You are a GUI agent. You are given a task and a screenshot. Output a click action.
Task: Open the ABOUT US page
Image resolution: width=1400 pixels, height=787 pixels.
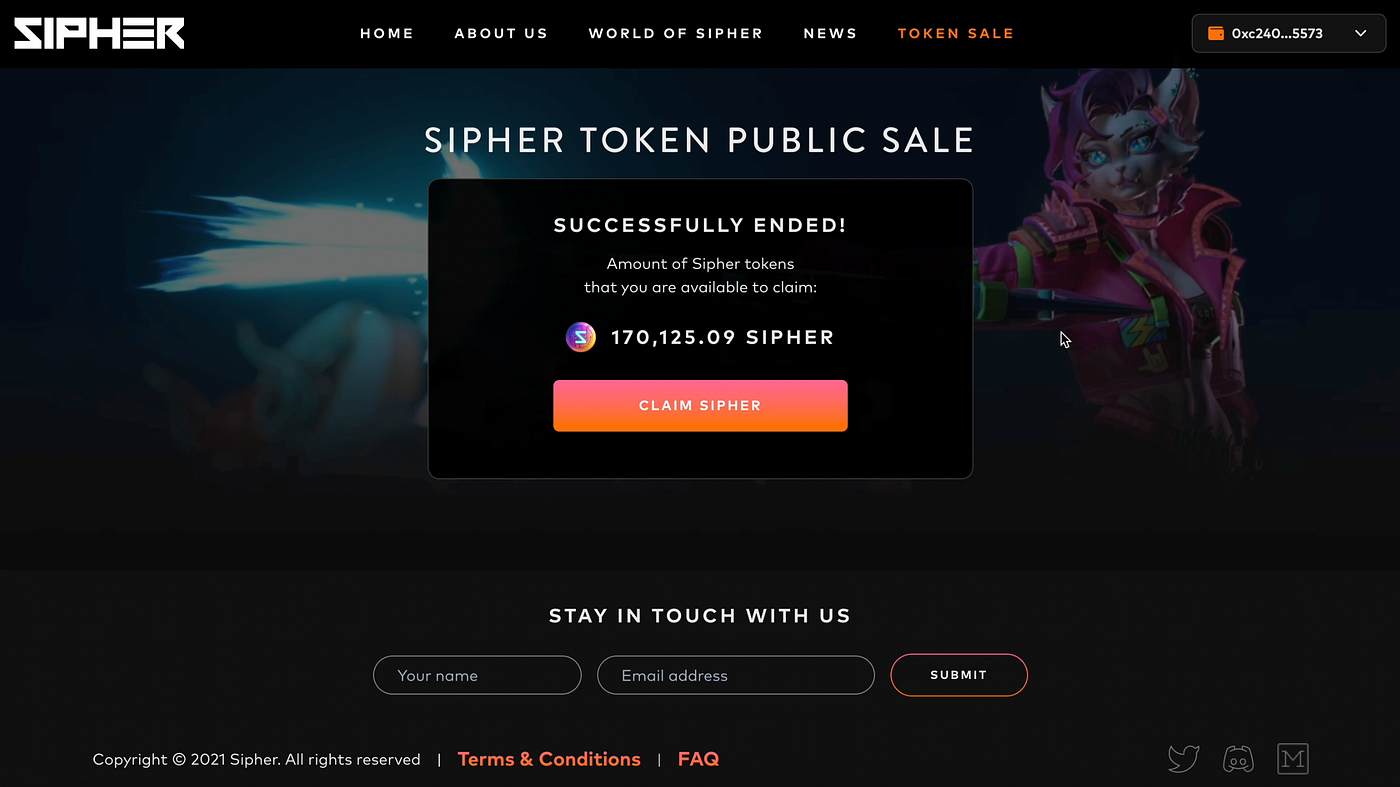coord(501,33)
